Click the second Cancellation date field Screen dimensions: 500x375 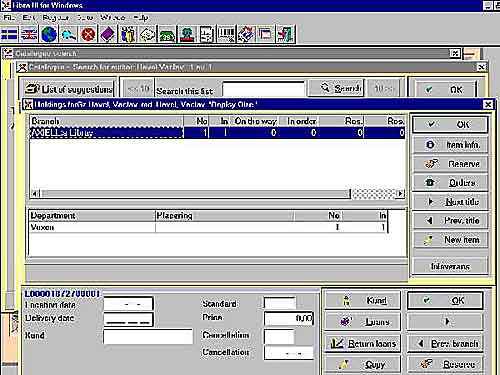[x=289, y=353]
